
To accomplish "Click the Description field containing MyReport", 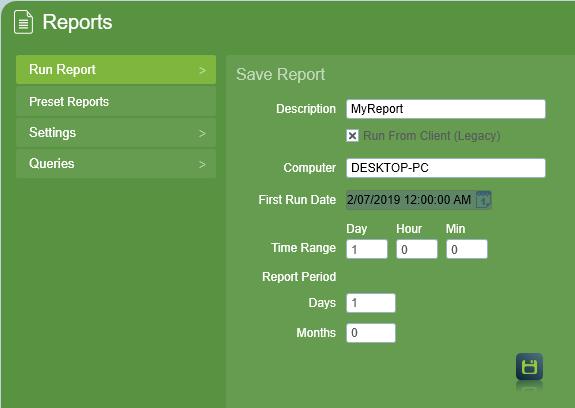I will (446, 109).
